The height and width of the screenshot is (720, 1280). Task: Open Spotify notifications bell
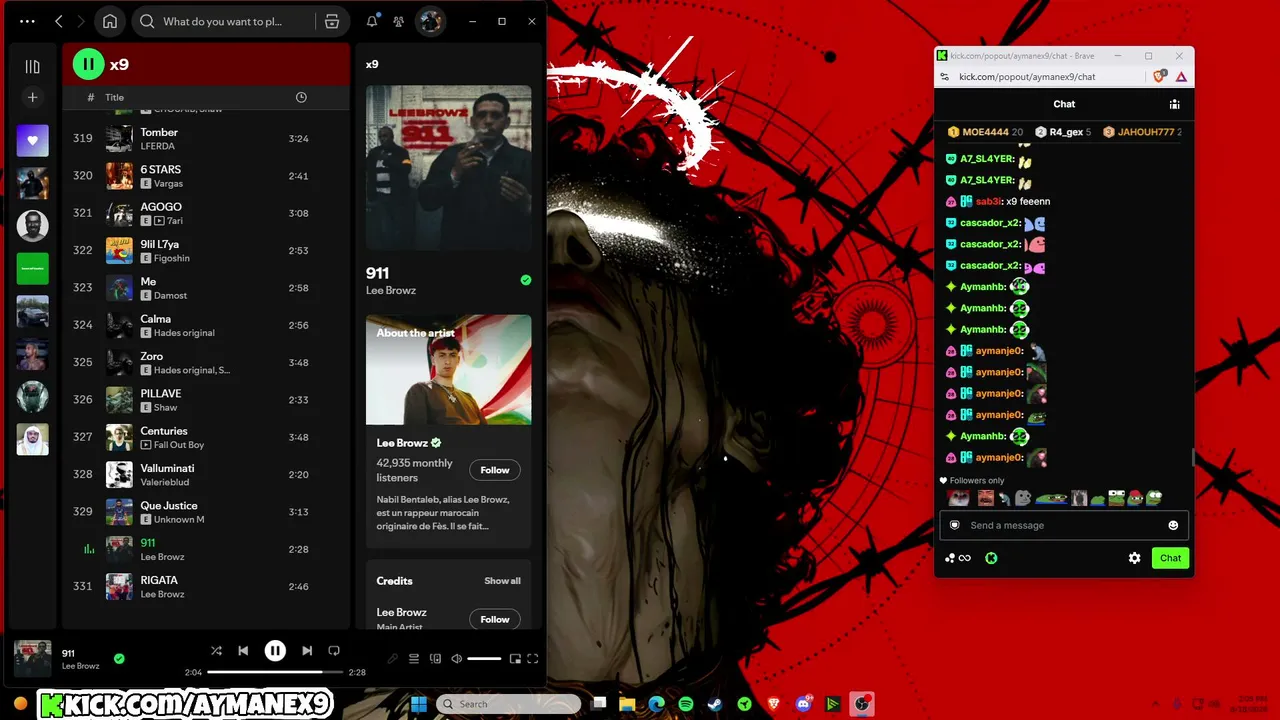[x=372, y=21]
